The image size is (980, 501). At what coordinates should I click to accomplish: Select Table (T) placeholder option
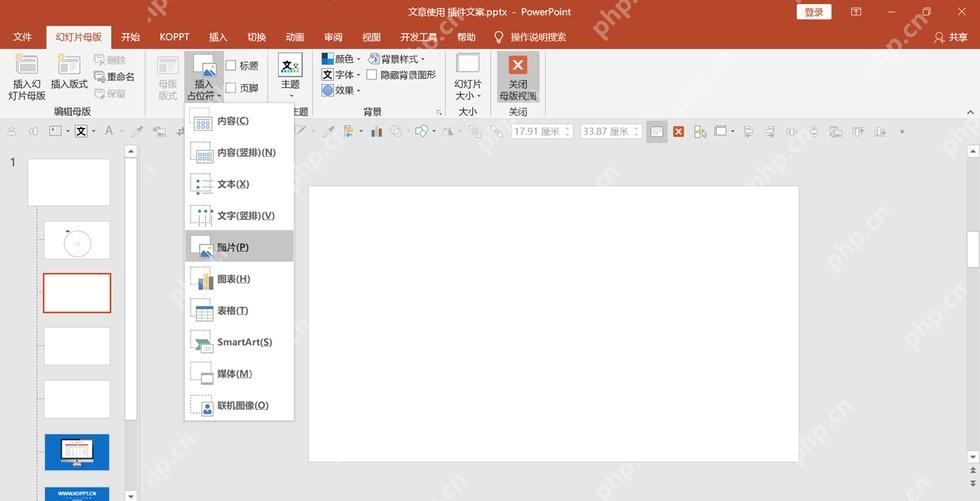[239, 310]
